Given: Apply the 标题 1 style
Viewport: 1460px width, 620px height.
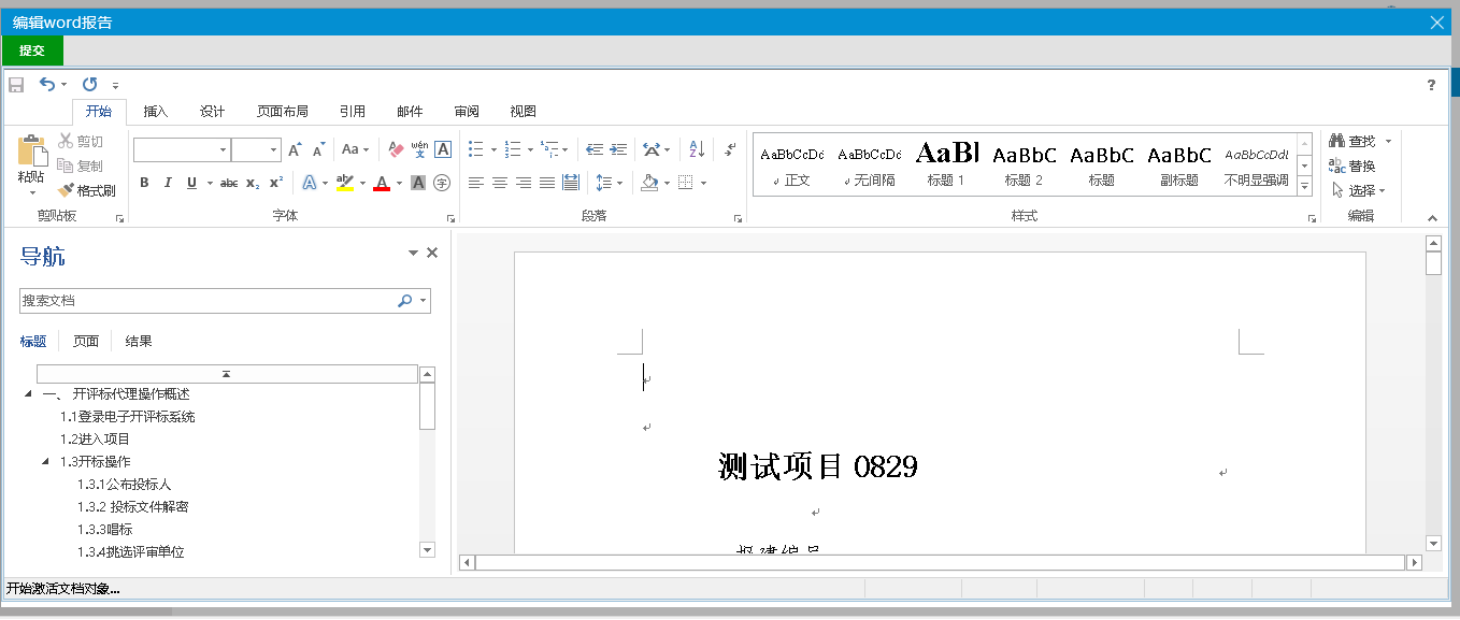Looking at the screenshot, I should 946,164.
